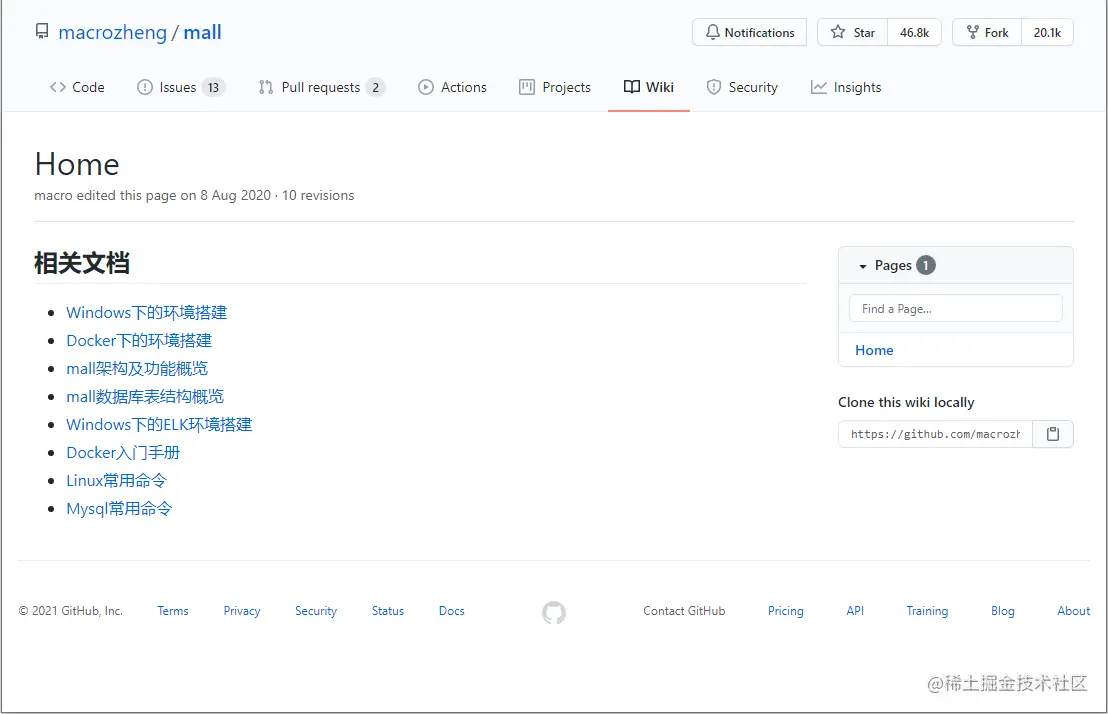Click the Projects board icon
Image resolution: width=1108 pixels, height=714 pixels.
(x=527, y=87)
